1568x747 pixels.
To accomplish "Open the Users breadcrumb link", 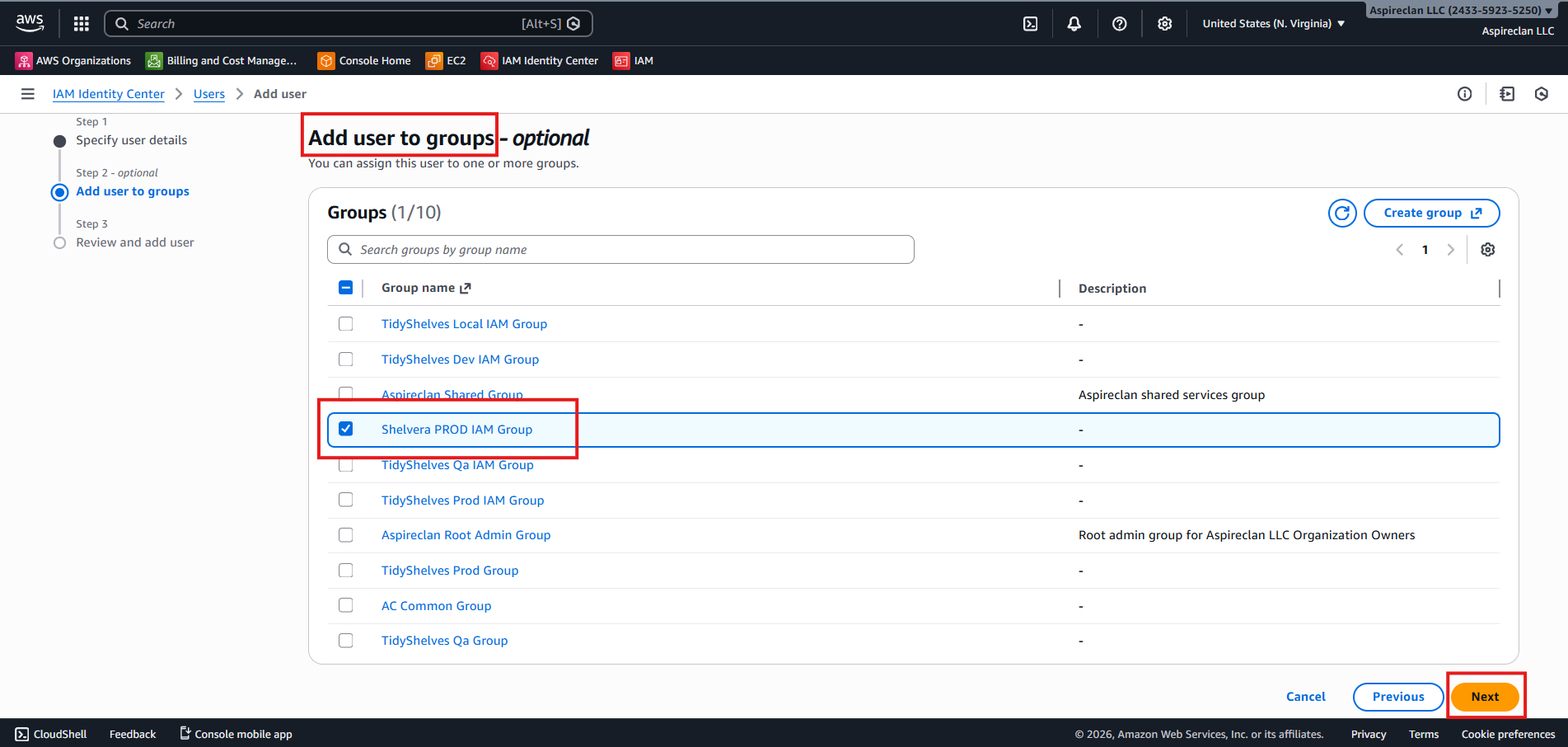I will pyautogui.click(x=209, y=94).
